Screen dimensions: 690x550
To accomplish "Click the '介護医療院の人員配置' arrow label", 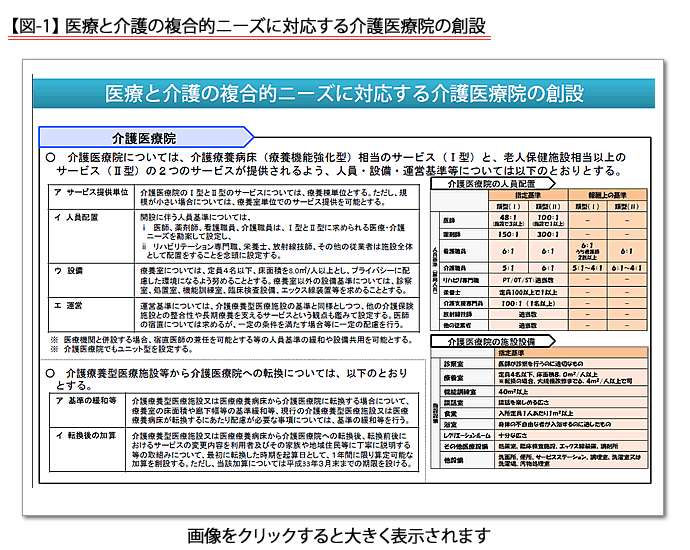I will [492, 183].
